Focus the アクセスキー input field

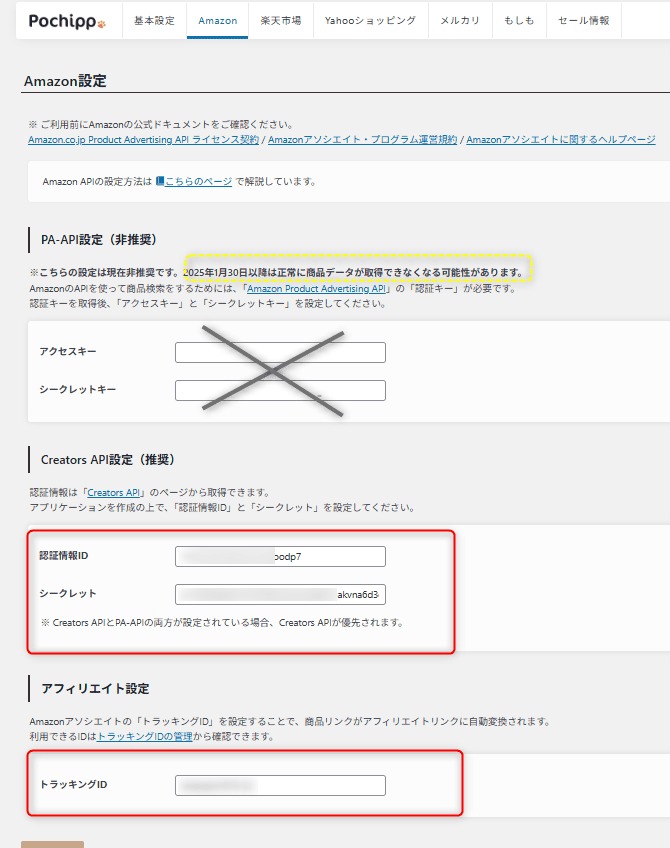click(280, 352)
